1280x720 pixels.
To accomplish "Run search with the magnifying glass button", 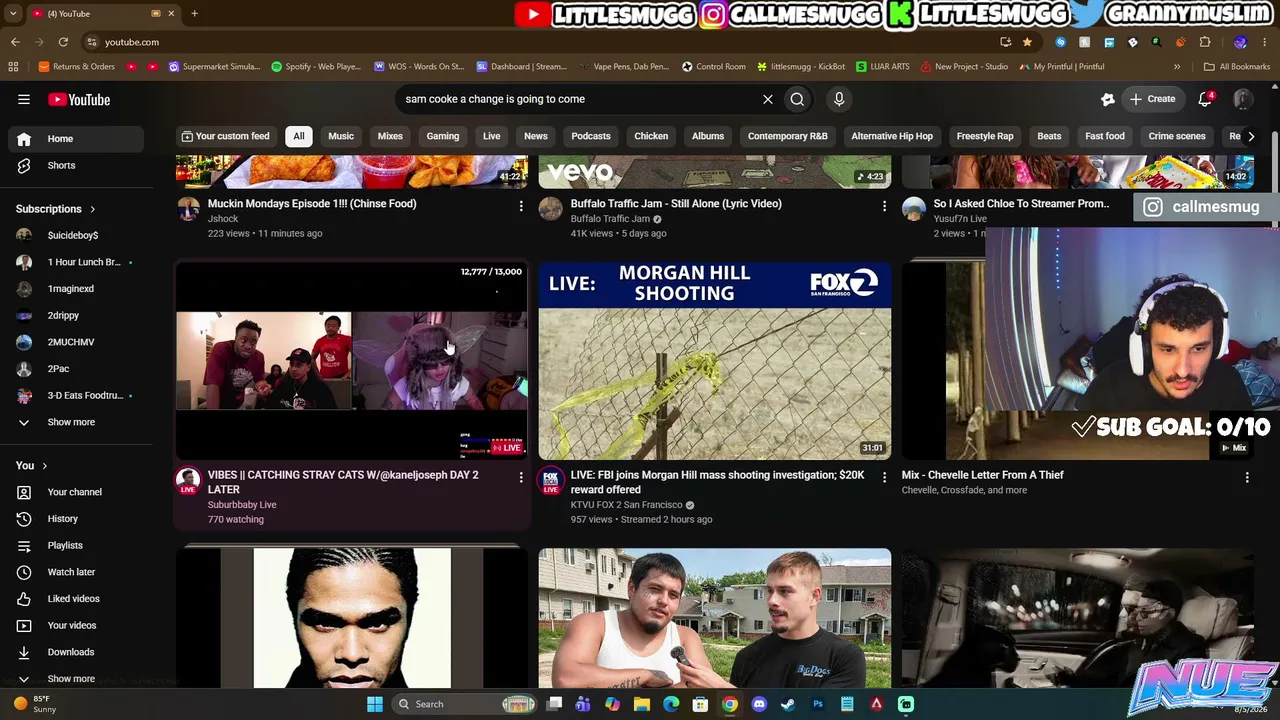I will tap(797, 99).
